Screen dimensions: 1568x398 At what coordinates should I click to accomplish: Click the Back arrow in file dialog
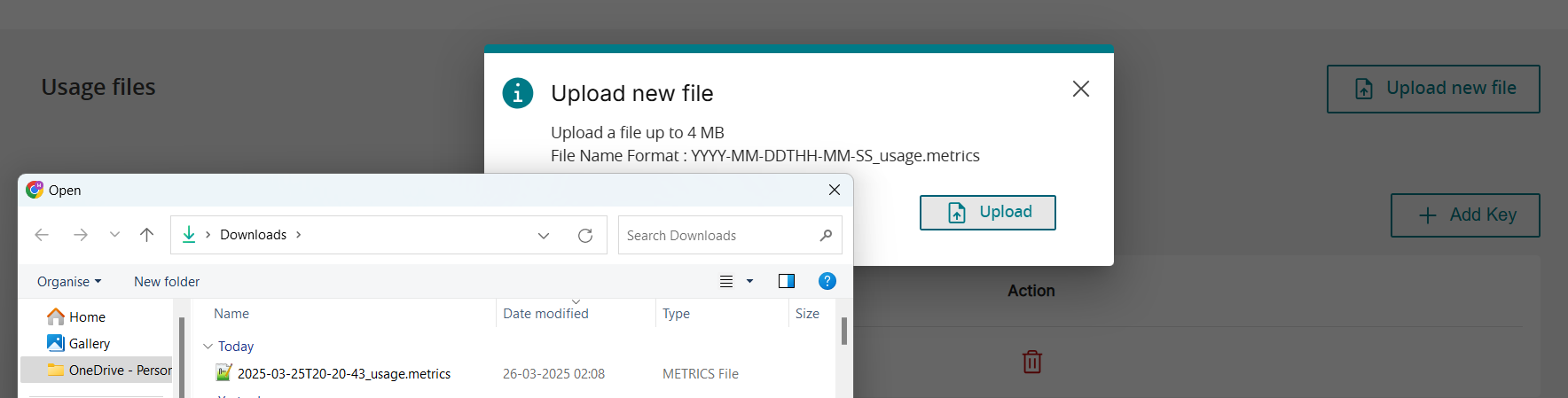click(42, 235)
